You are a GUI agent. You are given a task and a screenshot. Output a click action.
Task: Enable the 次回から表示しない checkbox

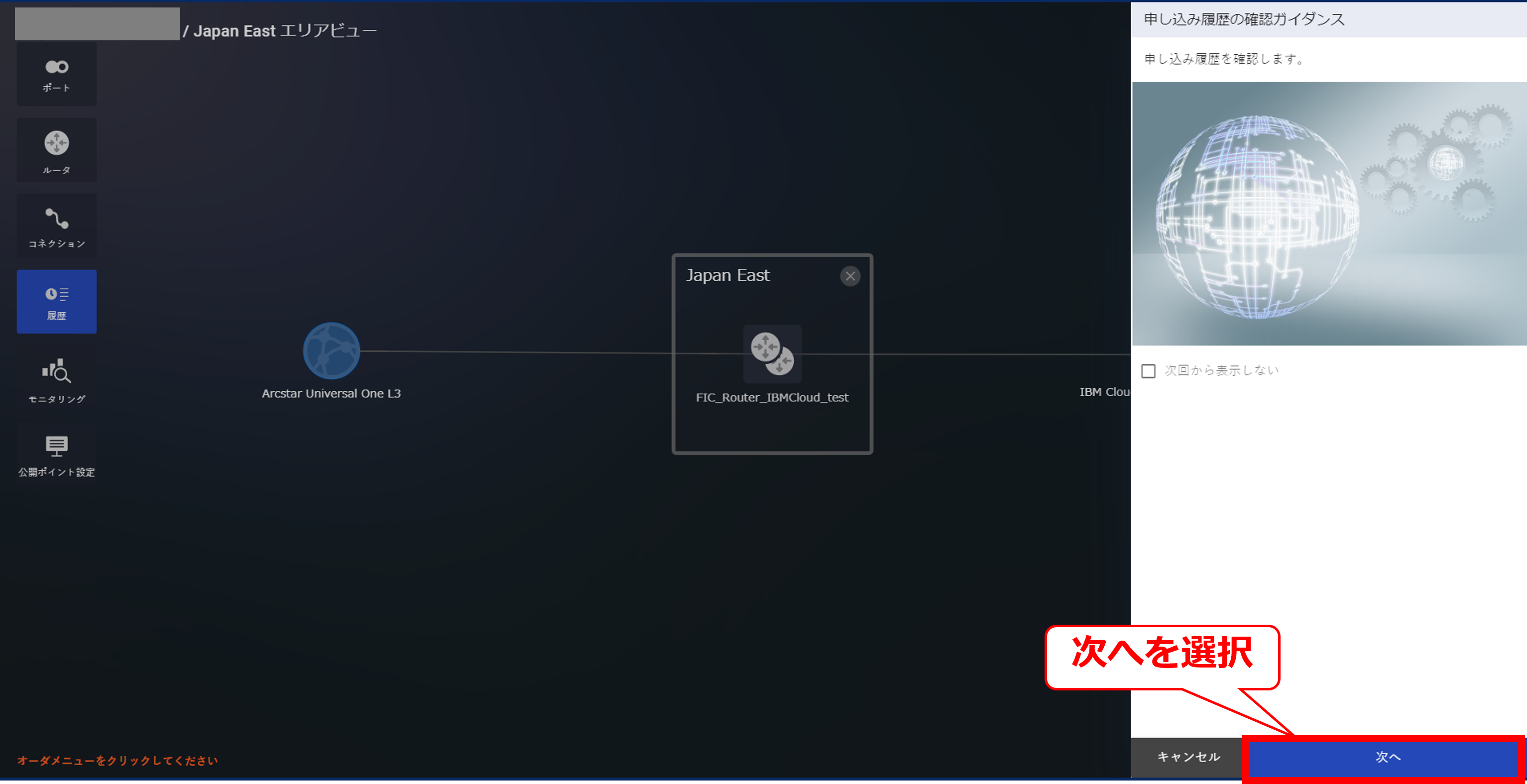pyautogui.click(x=1148, y=371)
